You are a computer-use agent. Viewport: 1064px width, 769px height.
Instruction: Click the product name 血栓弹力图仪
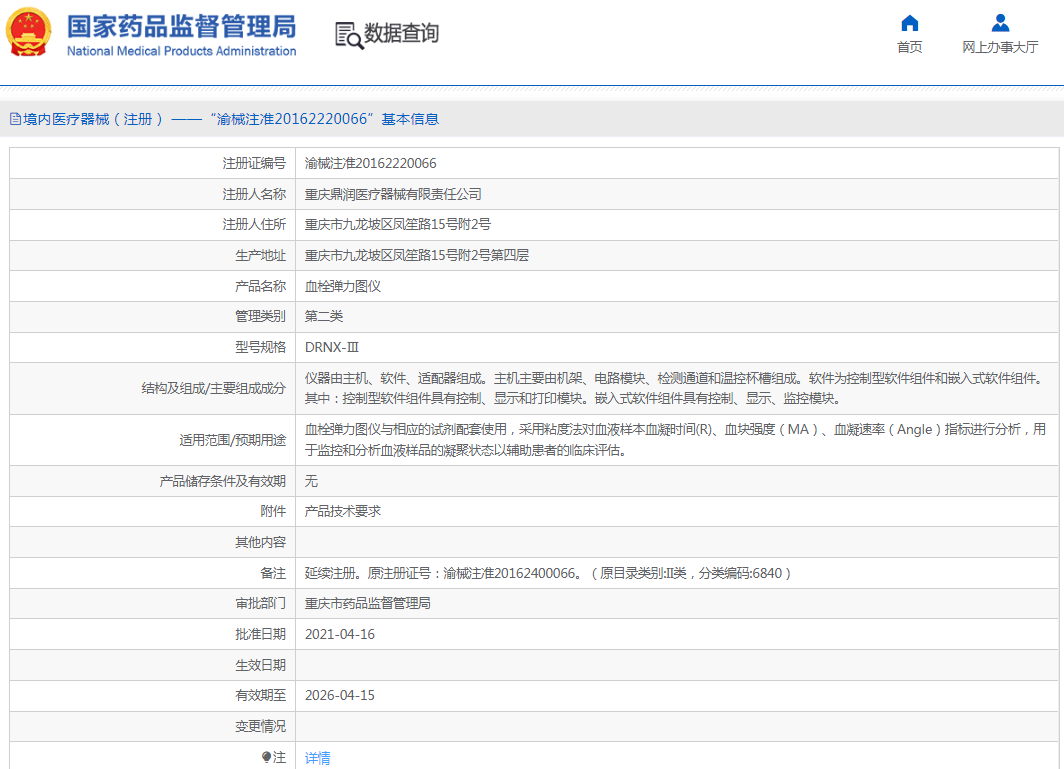342,286
